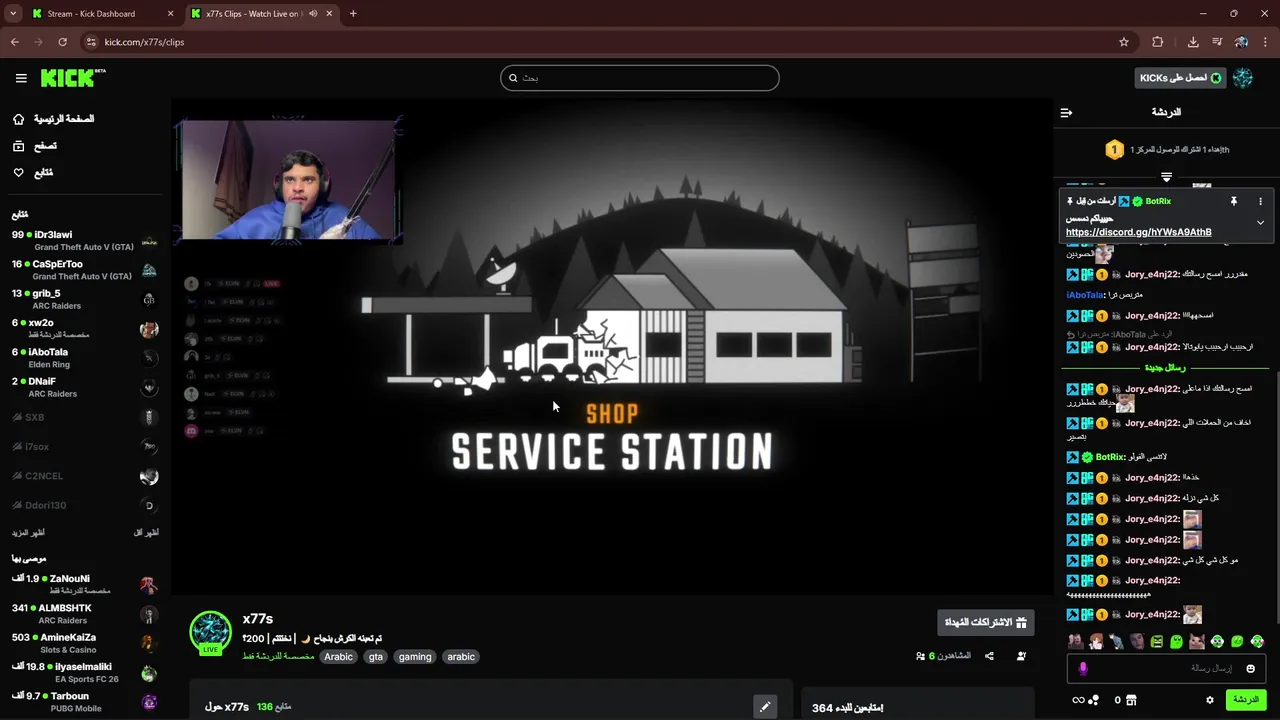Open ZaNouNi recommended channel
This screenshot has width=1280, height=720.
coord(85,584)
